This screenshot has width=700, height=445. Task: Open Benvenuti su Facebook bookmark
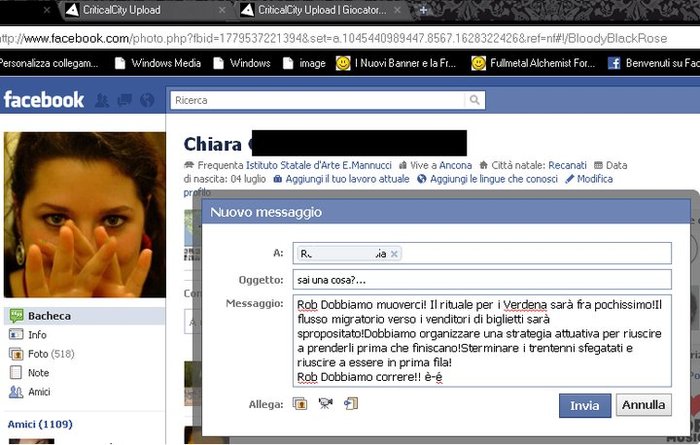point(654,63)
